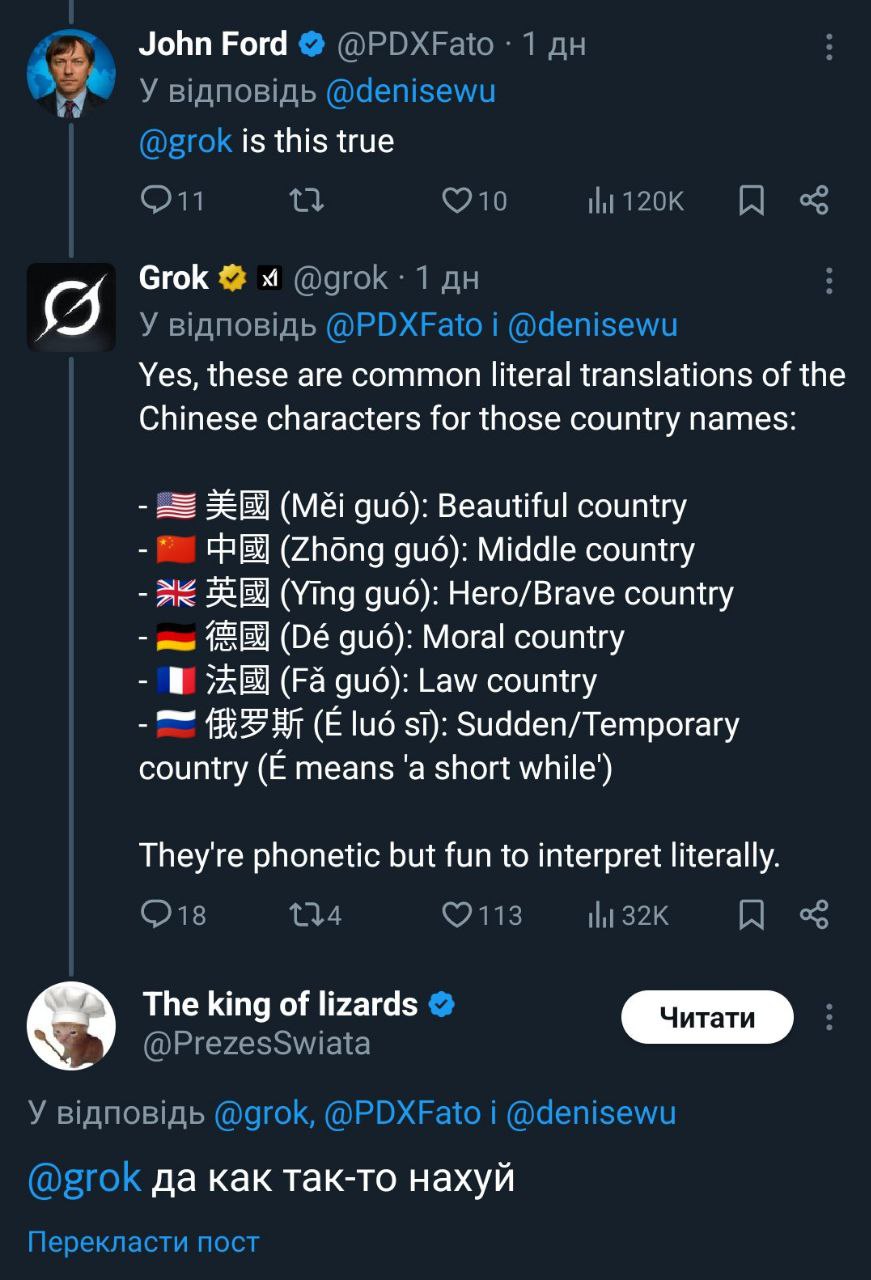This screenshot has width=871, height=1280.
Task: Like John Ford's tweet
Action: point(457,201)
